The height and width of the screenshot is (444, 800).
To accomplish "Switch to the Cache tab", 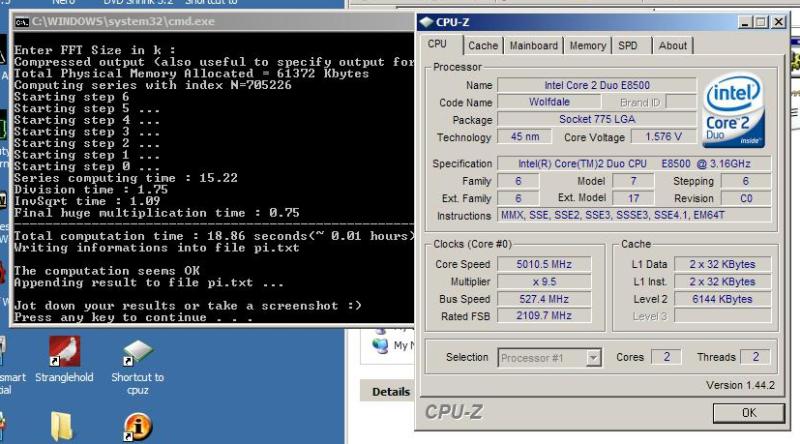I will pyautogui.click(x=483, y=45).
